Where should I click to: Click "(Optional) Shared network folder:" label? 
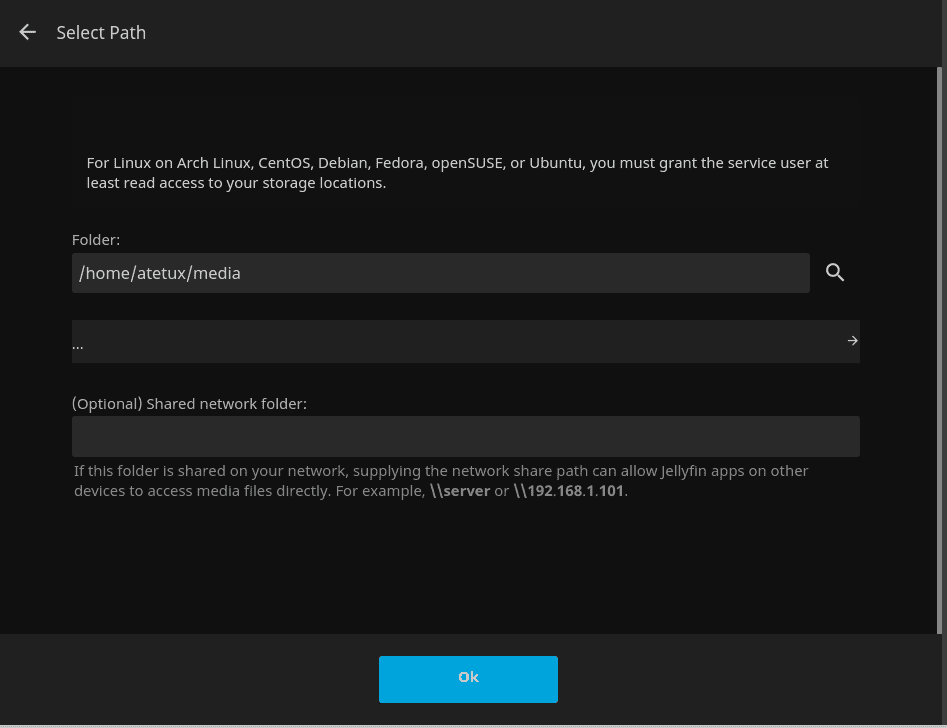tap(189, 404)
